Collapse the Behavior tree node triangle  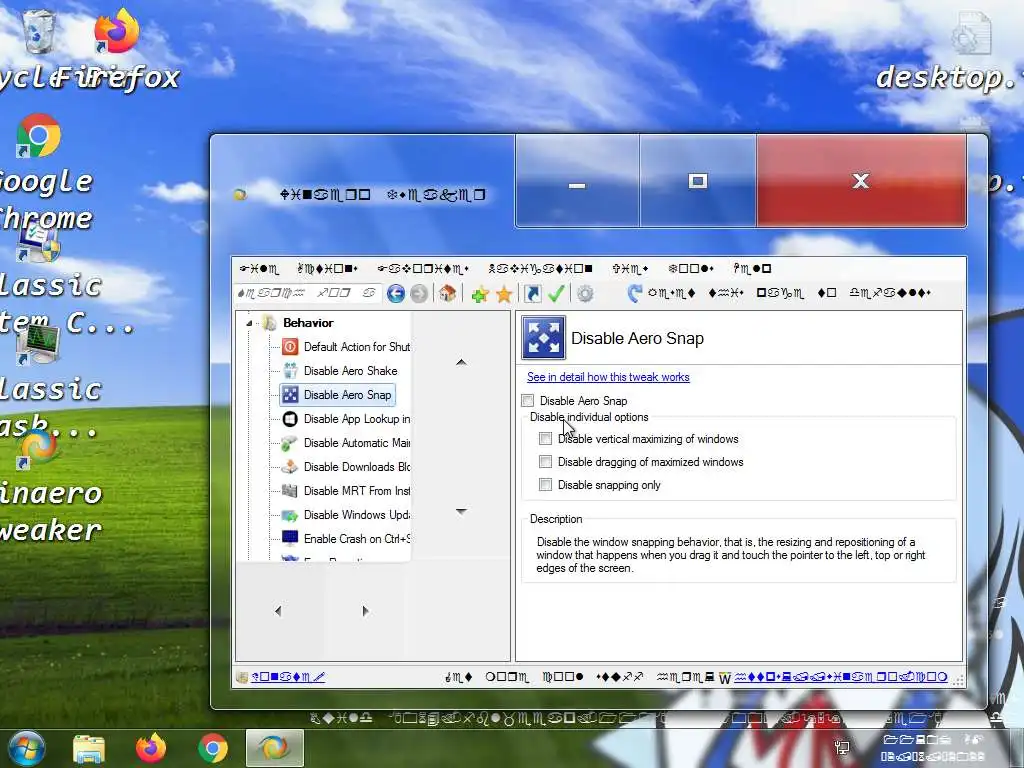click(249, 323)
